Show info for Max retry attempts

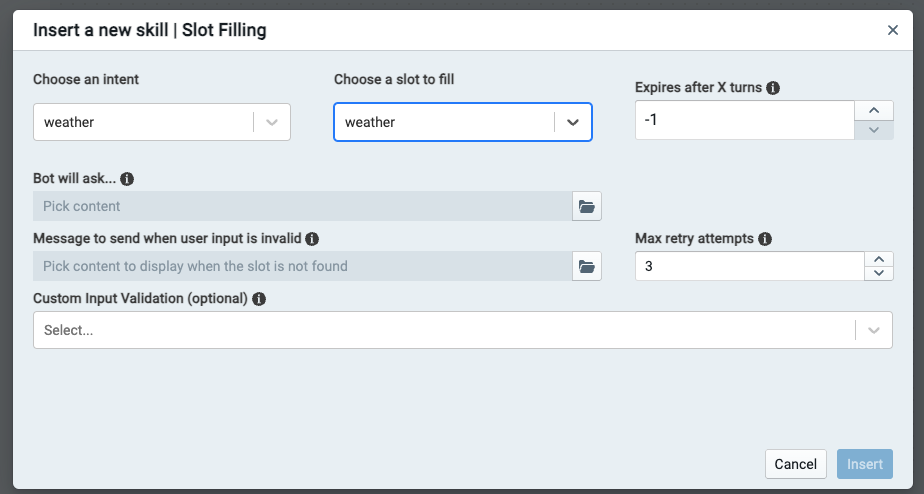[765, 239]
